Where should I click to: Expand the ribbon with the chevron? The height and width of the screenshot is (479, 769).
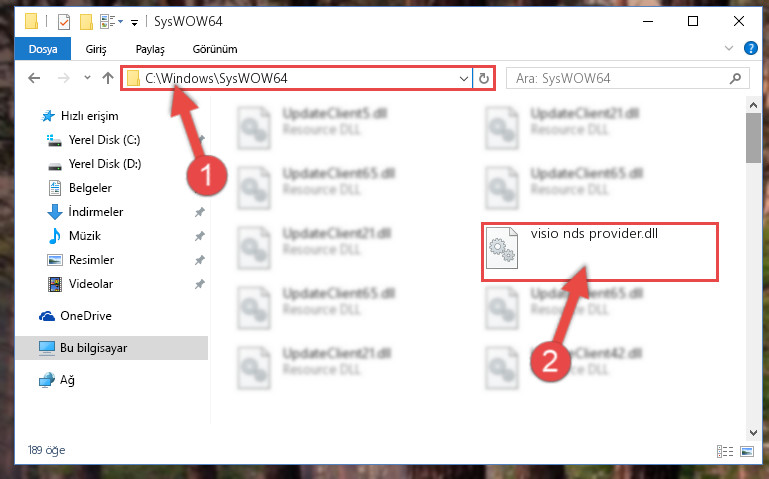(x=729, y=48)
